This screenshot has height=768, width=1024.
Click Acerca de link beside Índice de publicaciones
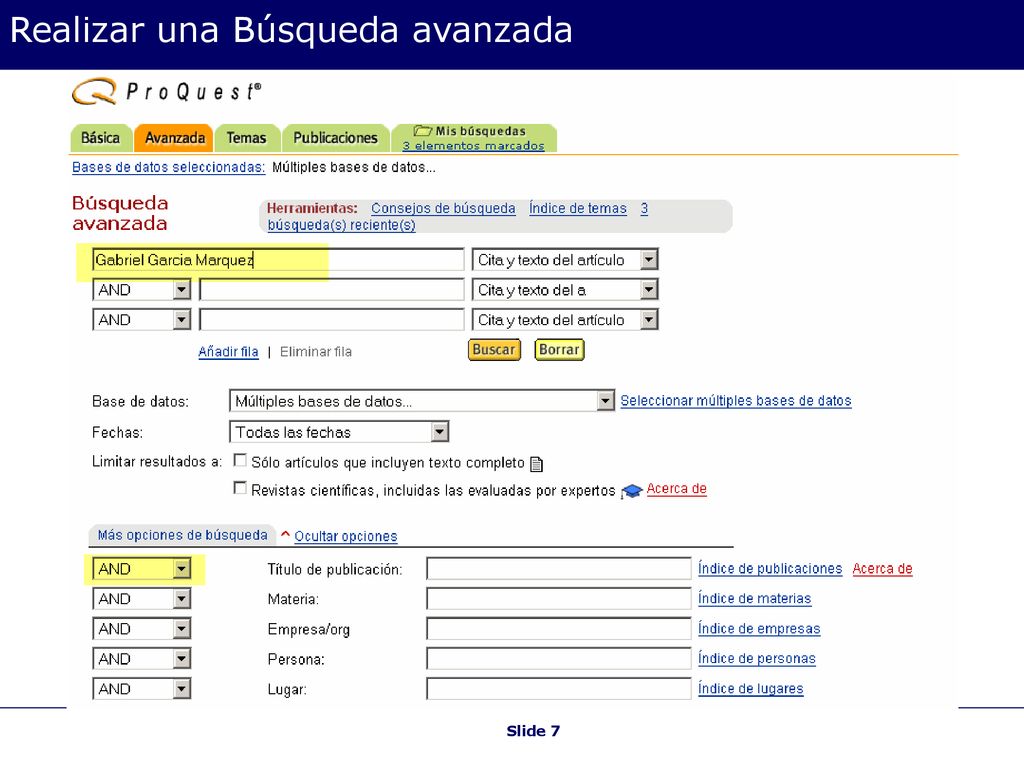tap(882, 569)
